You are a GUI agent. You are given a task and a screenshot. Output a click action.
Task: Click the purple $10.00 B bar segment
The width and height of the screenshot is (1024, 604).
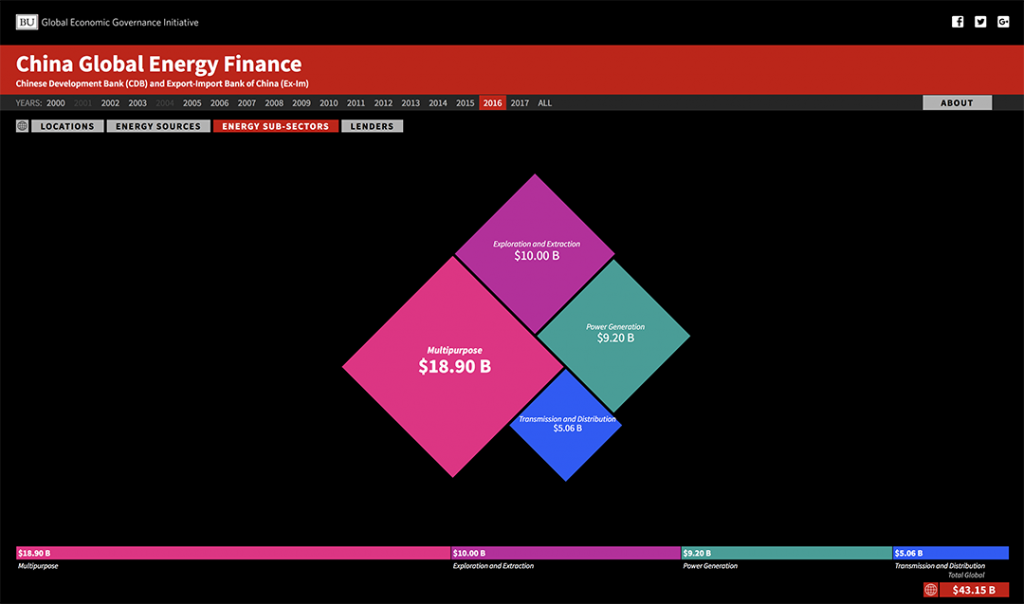pyautogui.click(x=566, y=553)
